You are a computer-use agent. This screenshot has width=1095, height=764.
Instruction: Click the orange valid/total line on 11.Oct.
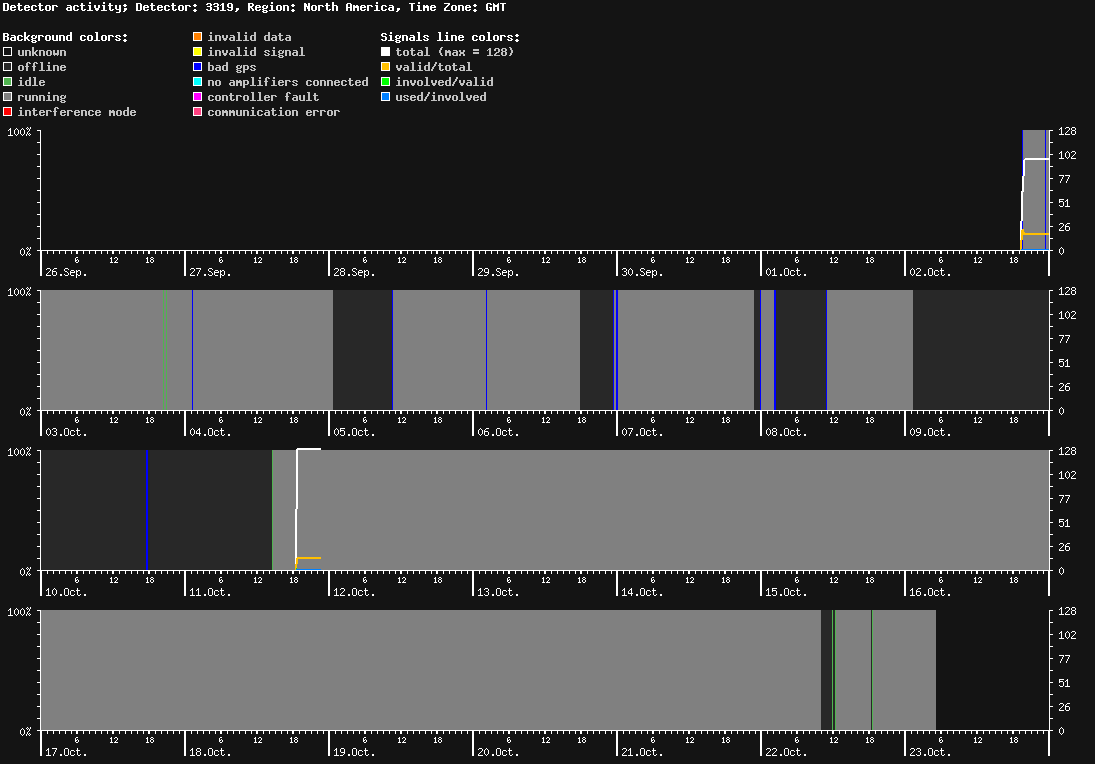click(x=309, y=558)
